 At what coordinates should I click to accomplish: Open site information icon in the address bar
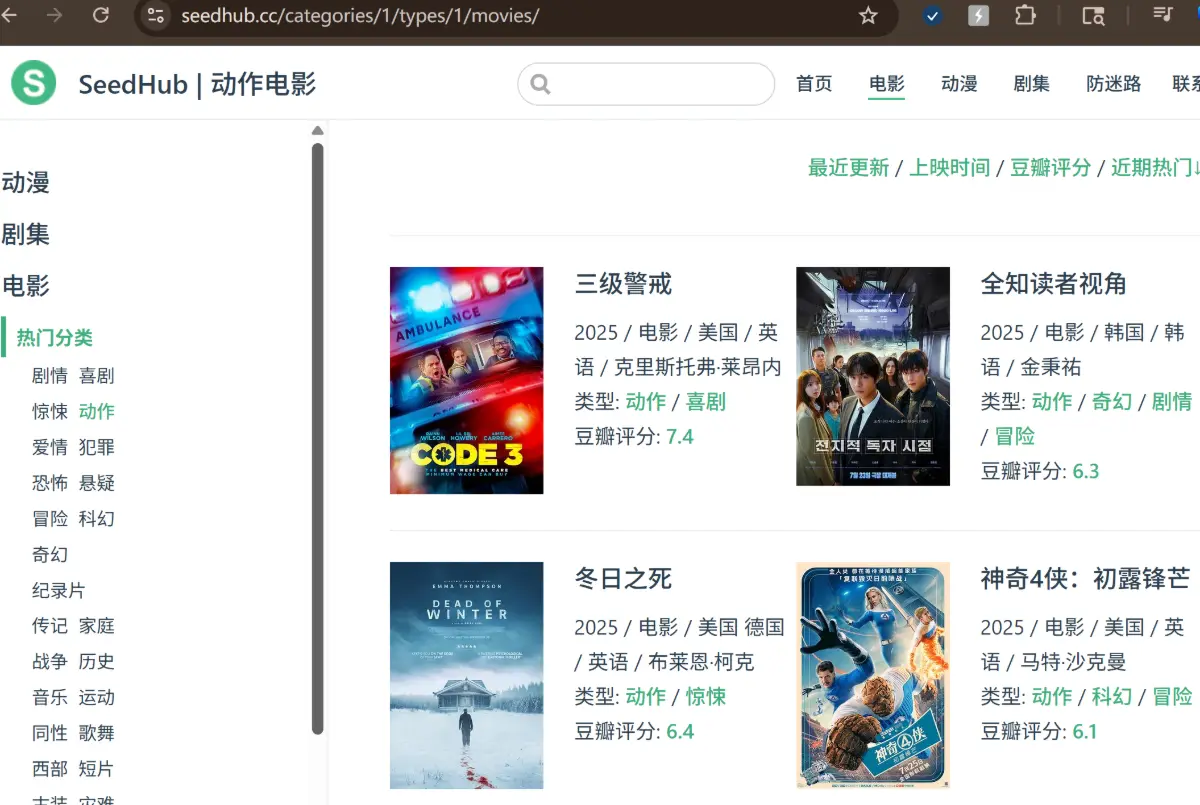pyautogui.click(x=155, y=15)
